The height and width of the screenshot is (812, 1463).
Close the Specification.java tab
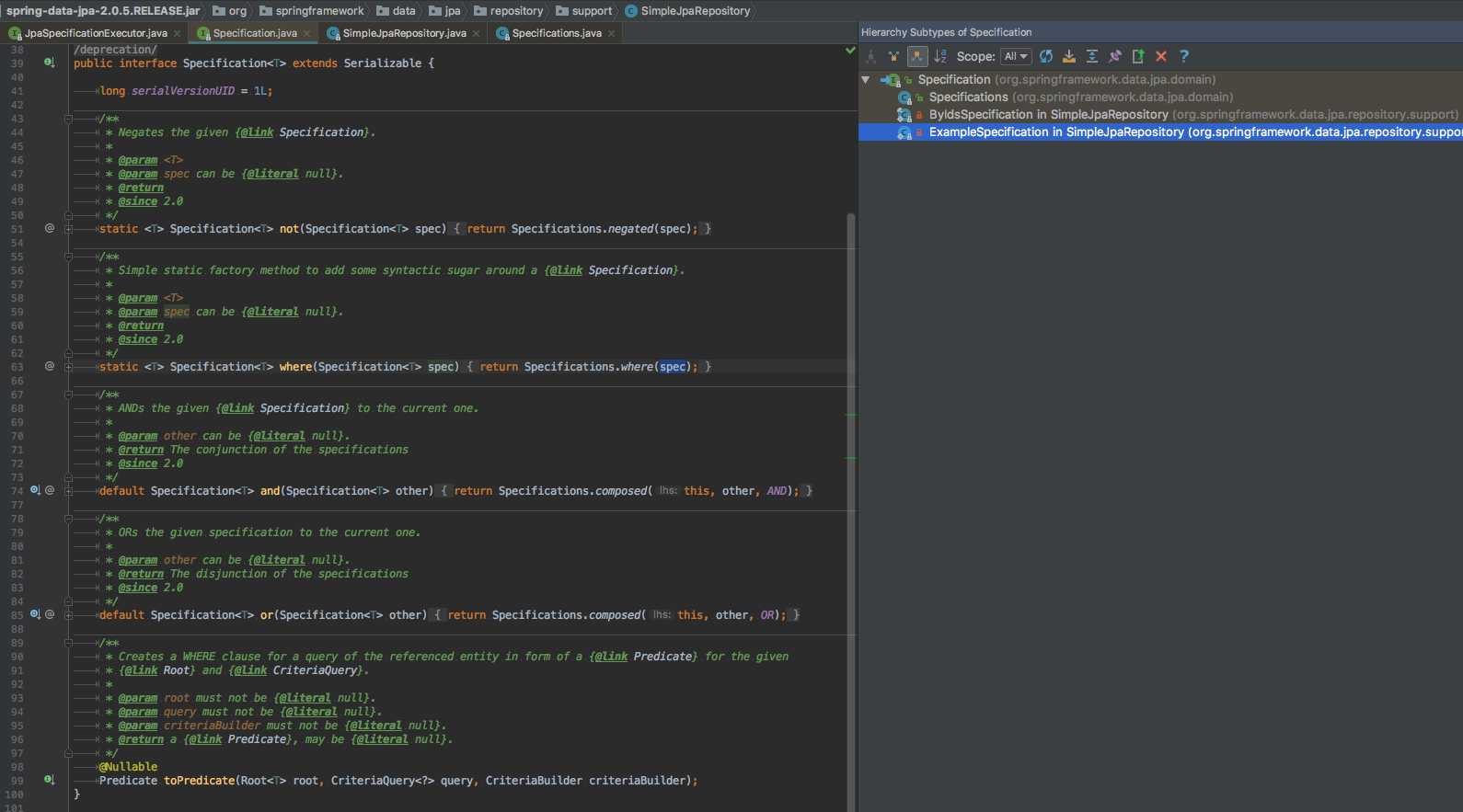coord(307,34)
